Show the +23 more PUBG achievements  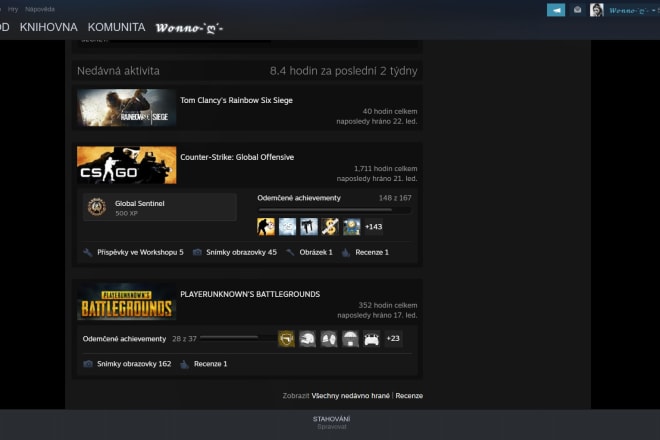click(393, 339)
